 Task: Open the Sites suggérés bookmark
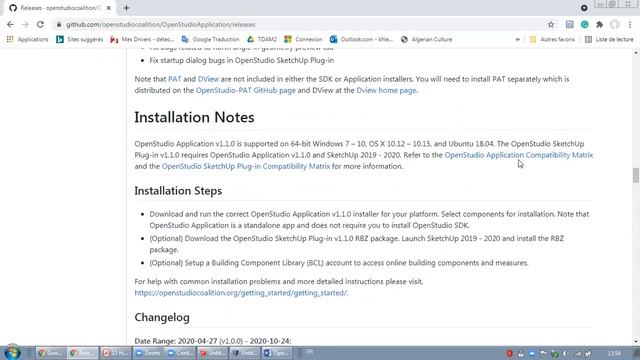[x=80, y=39]
